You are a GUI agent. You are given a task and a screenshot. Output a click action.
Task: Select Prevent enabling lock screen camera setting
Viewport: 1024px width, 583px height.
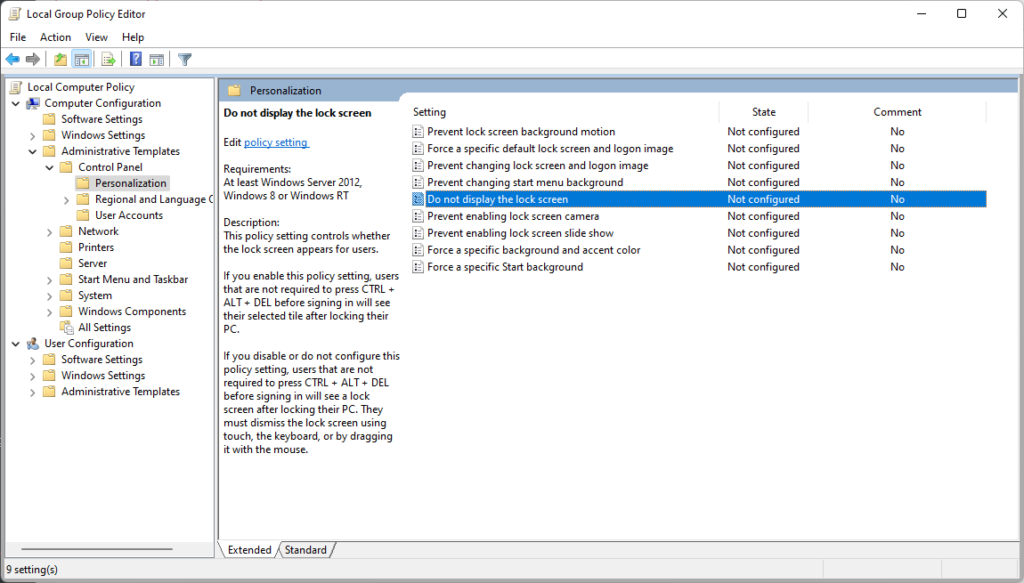[513, 216]
